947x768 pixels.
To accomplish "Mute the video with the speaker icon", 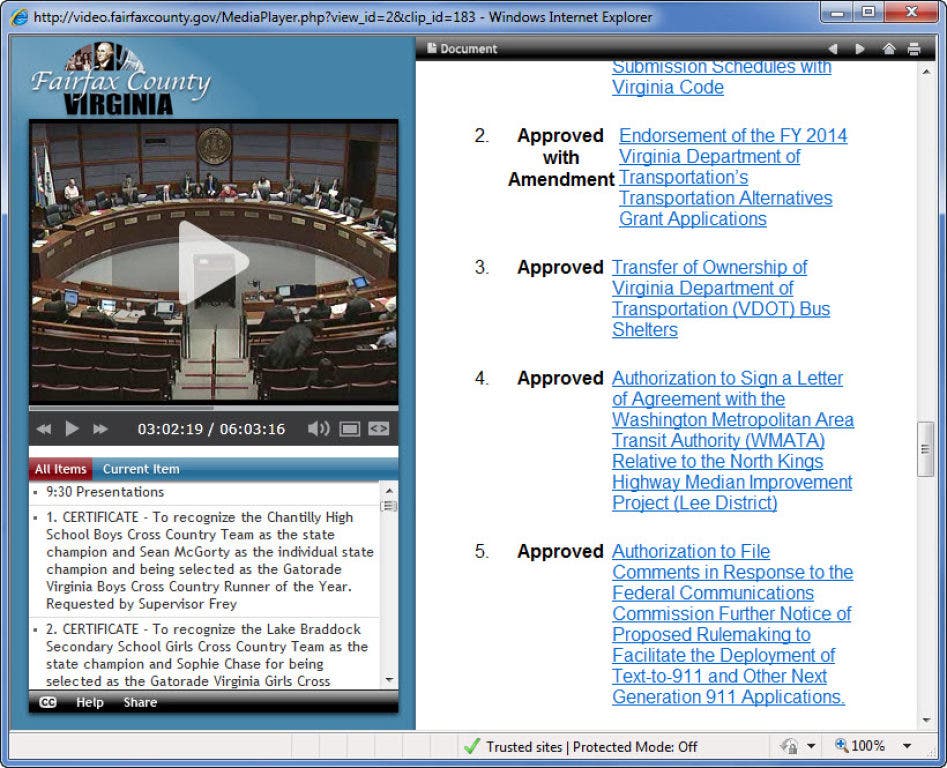I will click(318, 429).
